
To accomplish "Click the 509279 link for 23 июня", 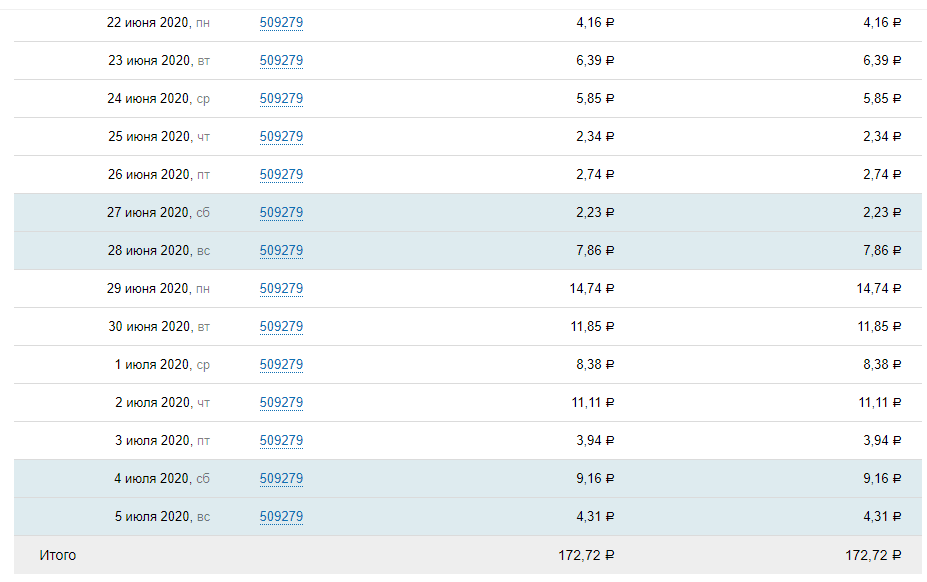I will pos(281,61).
